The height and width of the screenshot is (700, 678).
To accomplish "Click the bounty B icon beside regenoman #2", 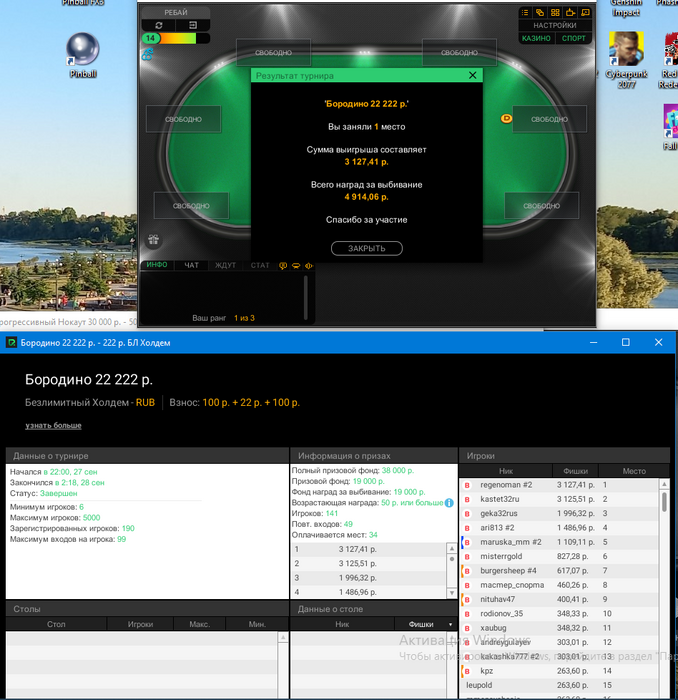I will 467,485.
